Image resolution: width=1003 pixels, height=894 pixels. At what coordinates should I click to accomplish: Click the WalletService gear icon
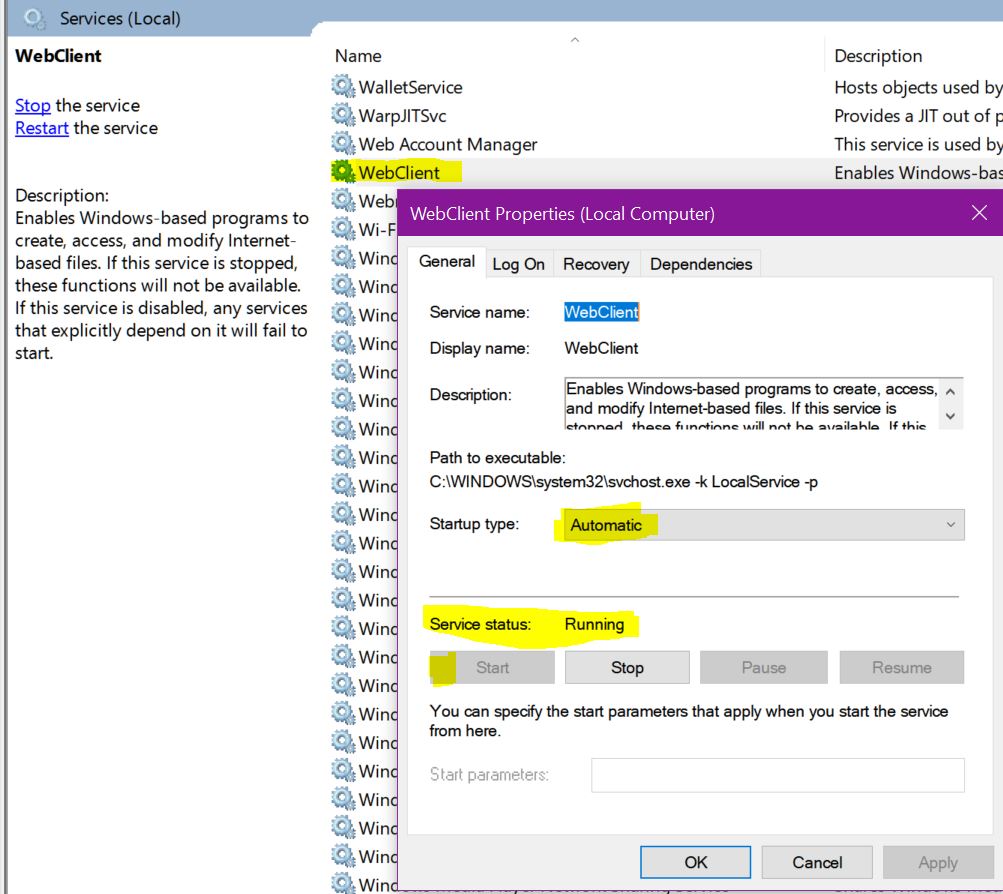tap(343, 86)
